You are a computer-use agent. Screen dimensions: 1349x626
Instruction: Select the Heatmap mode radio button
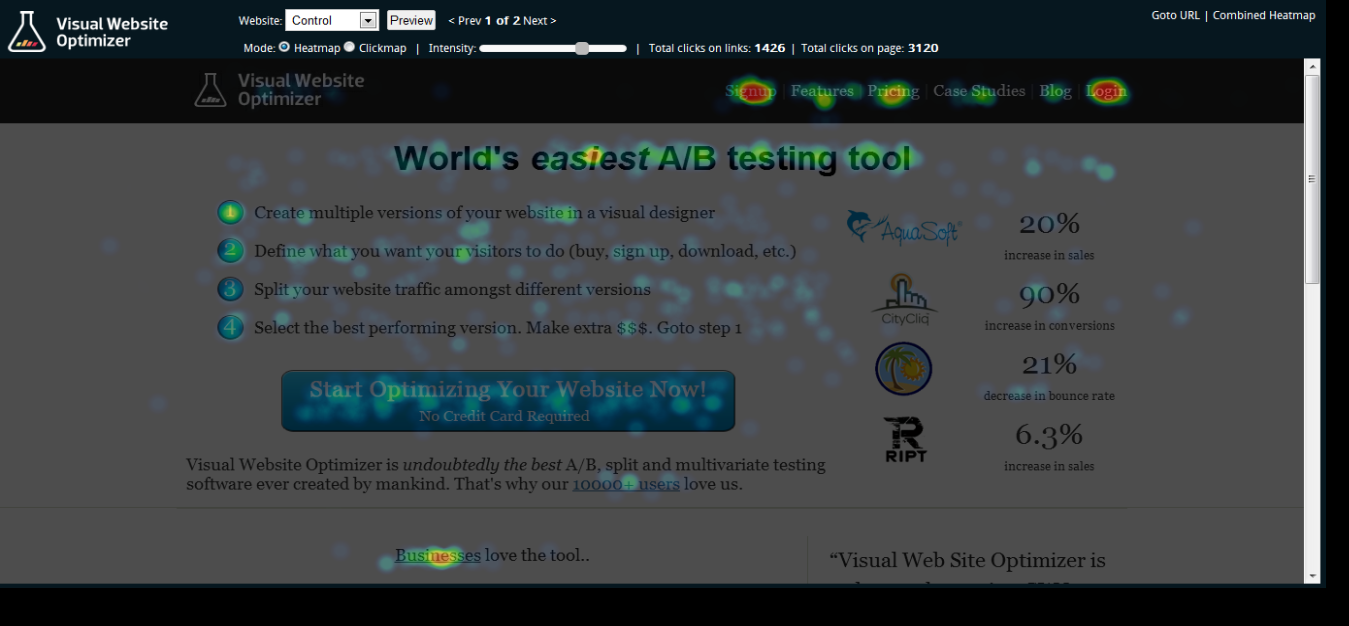click(284, 47)
